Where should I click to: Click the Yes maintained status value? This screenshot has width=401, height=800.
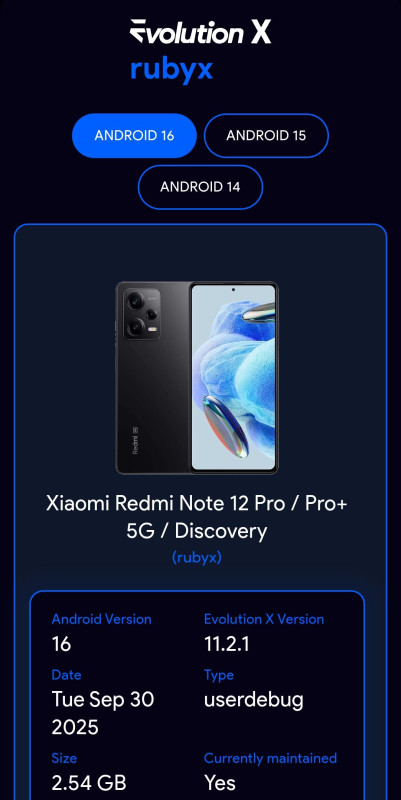tap(220, 782)
